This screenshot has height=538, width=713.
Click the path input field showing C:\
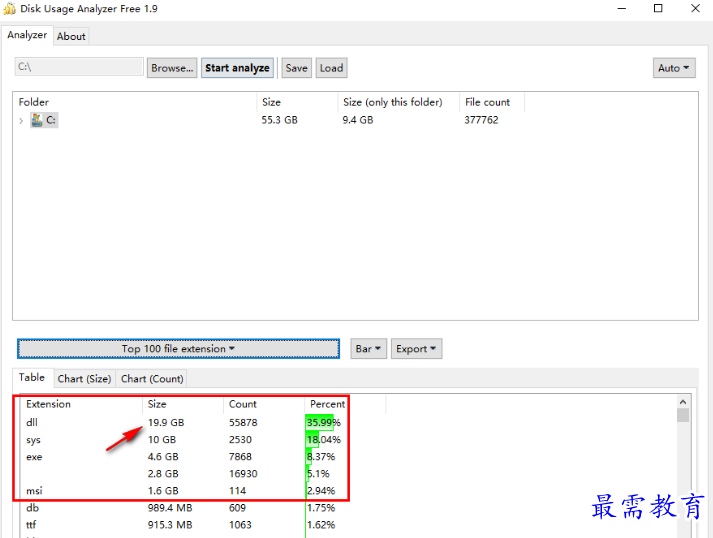(x=79, y=68)
